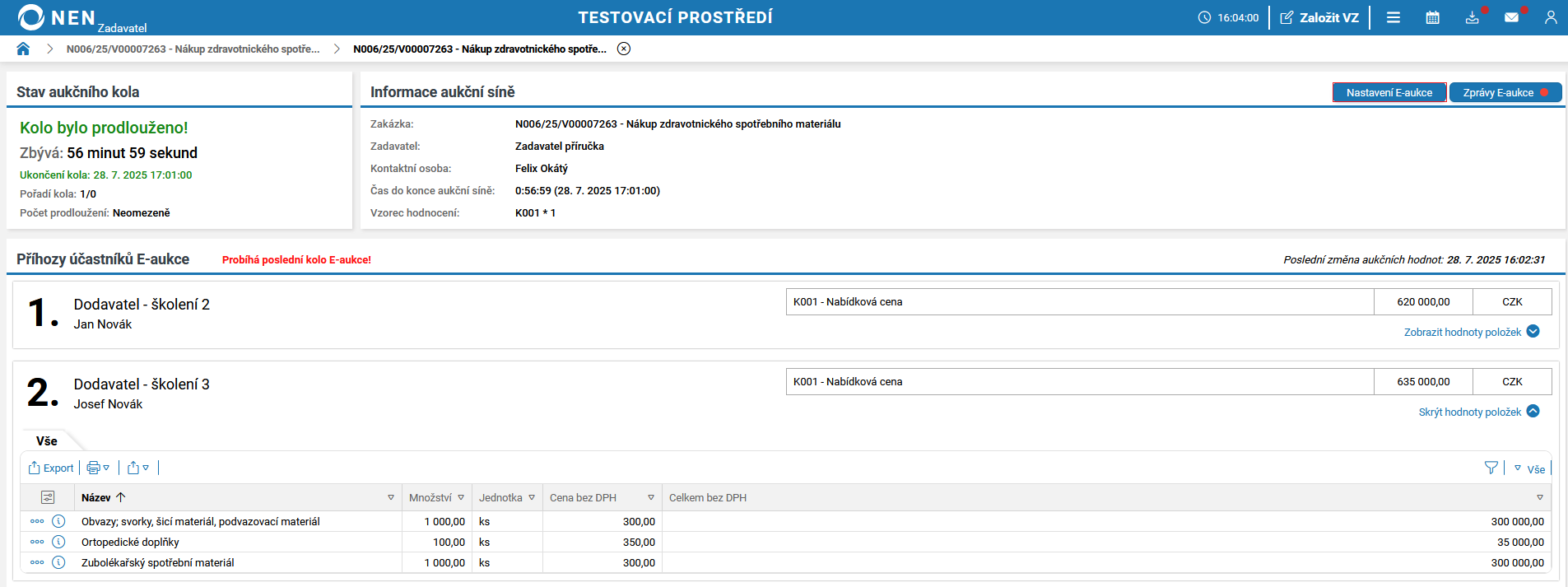Open the hamburger menu icon

point(1394,17)
